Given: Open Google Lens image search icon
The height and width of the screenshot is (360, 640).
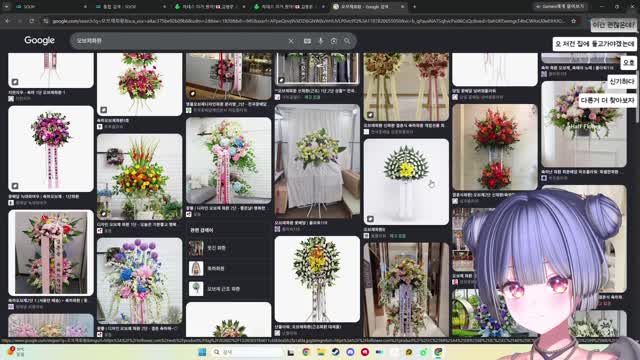Looking at the screenshot, I should [334, 41].
